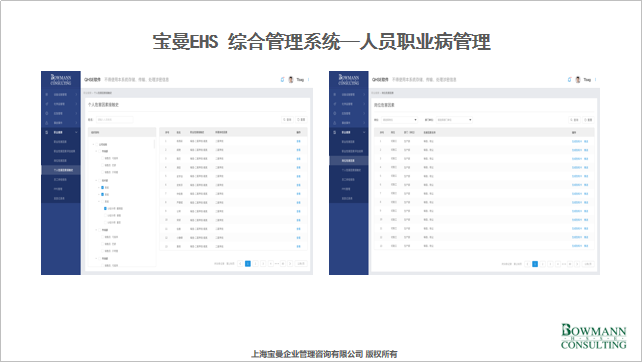Click first sidebar menu icon in right screenshot
Viewport: 643px width, 363px height.
[x=335, y=95]
